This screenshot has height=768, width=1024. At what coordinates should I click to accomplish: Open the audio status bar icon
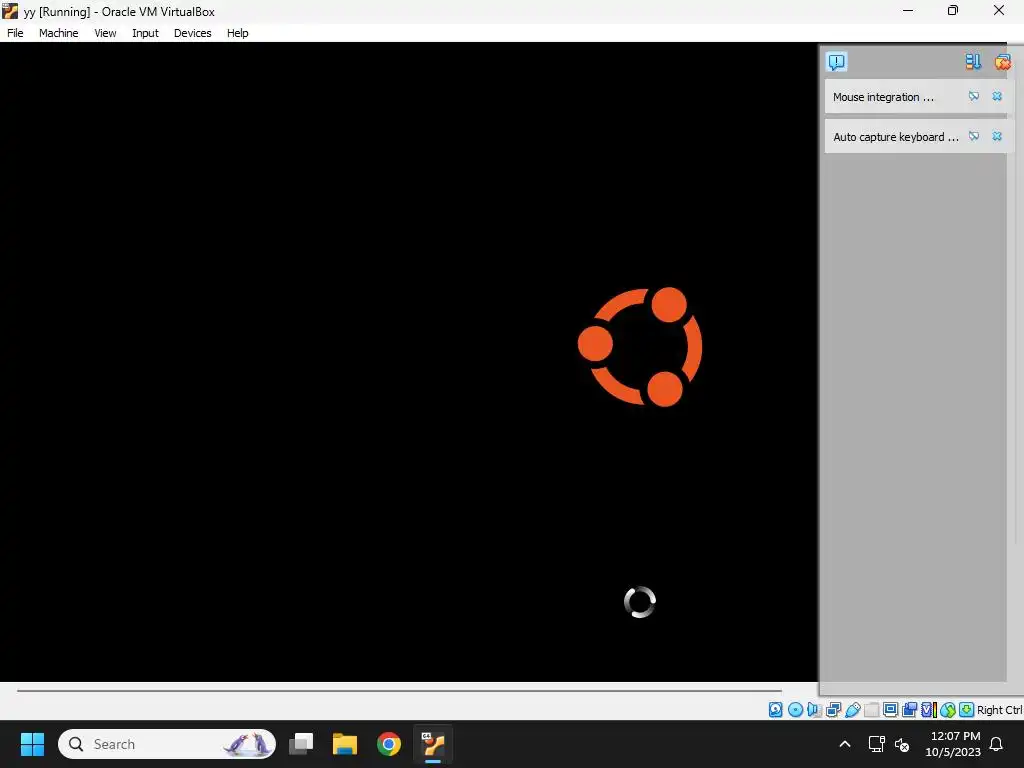pyautogui.click(x=814, y=710)
